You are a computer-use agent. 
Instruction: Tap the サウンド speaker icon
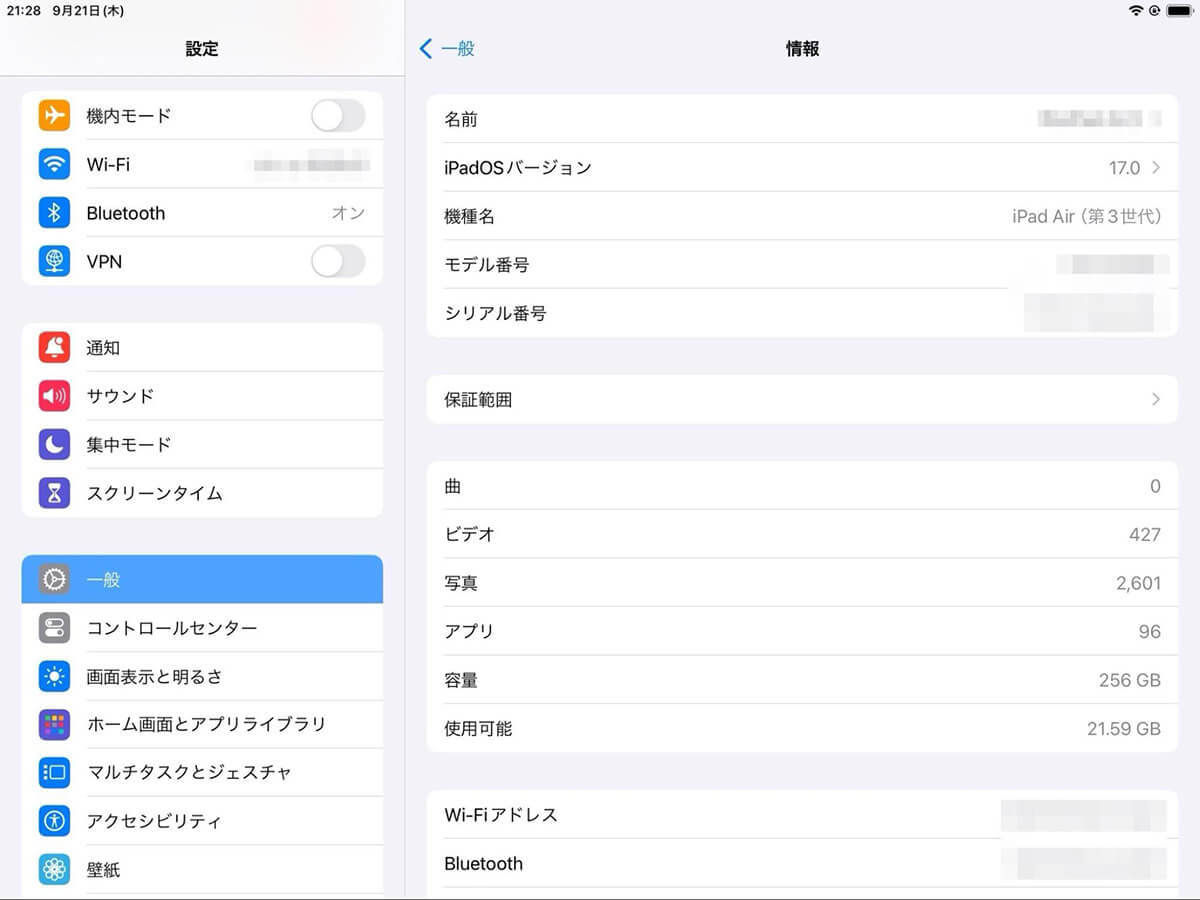point(54,396)
